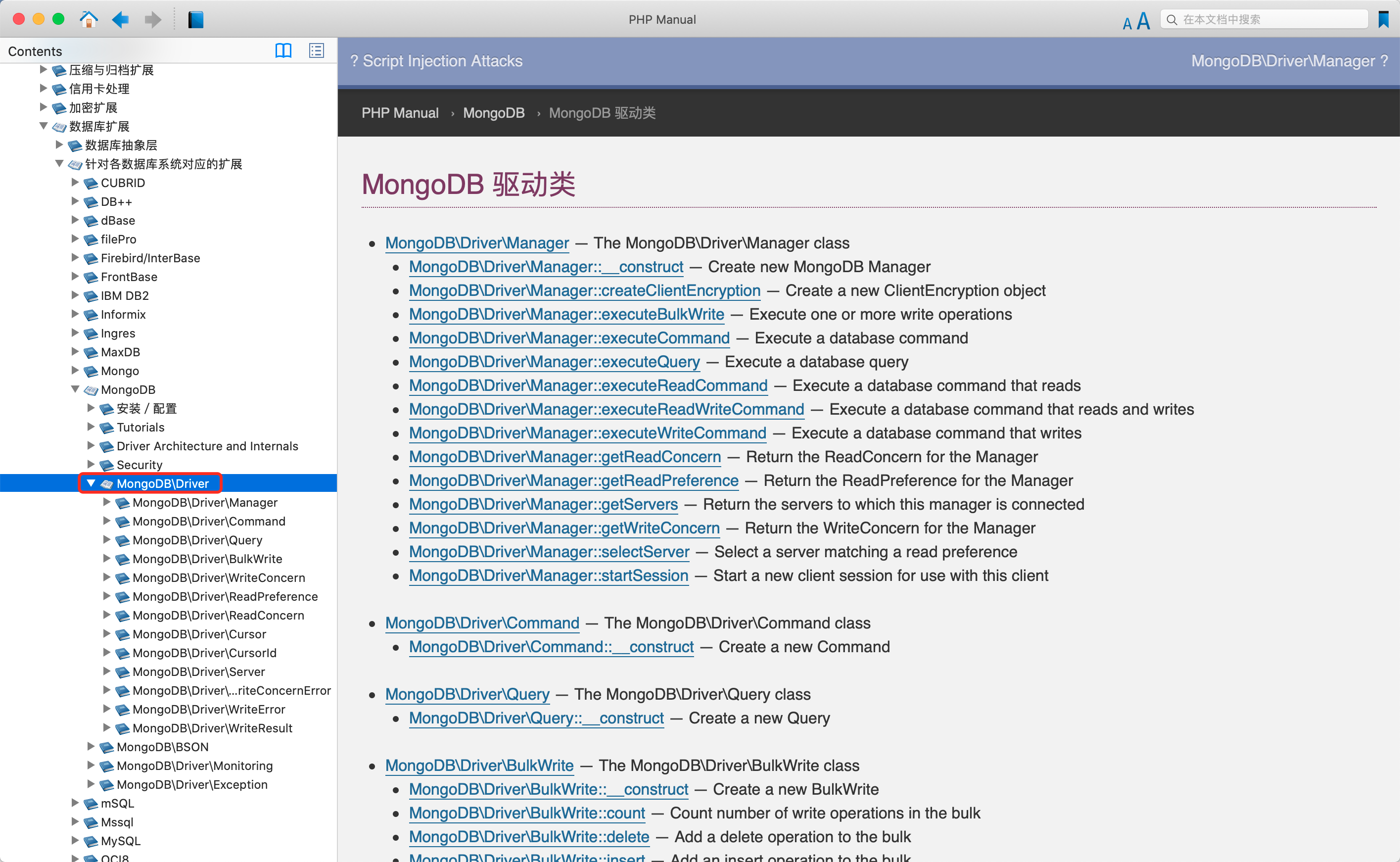Go back with the blue arrow
This screenshot has height=862, width=1400.
pos(120,19)
